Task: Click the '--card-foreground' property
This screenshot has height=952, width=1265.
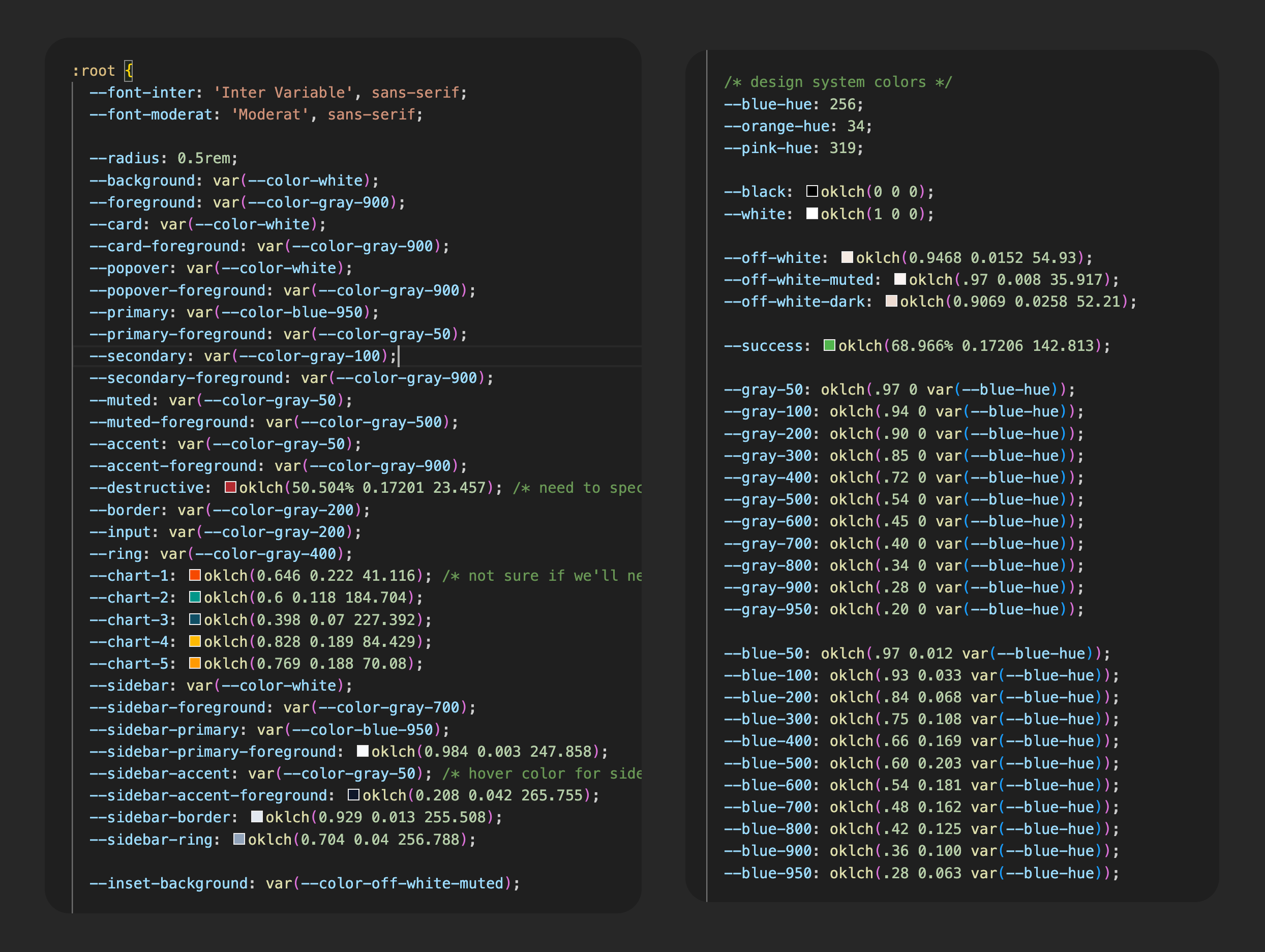Action: (164, 247)
